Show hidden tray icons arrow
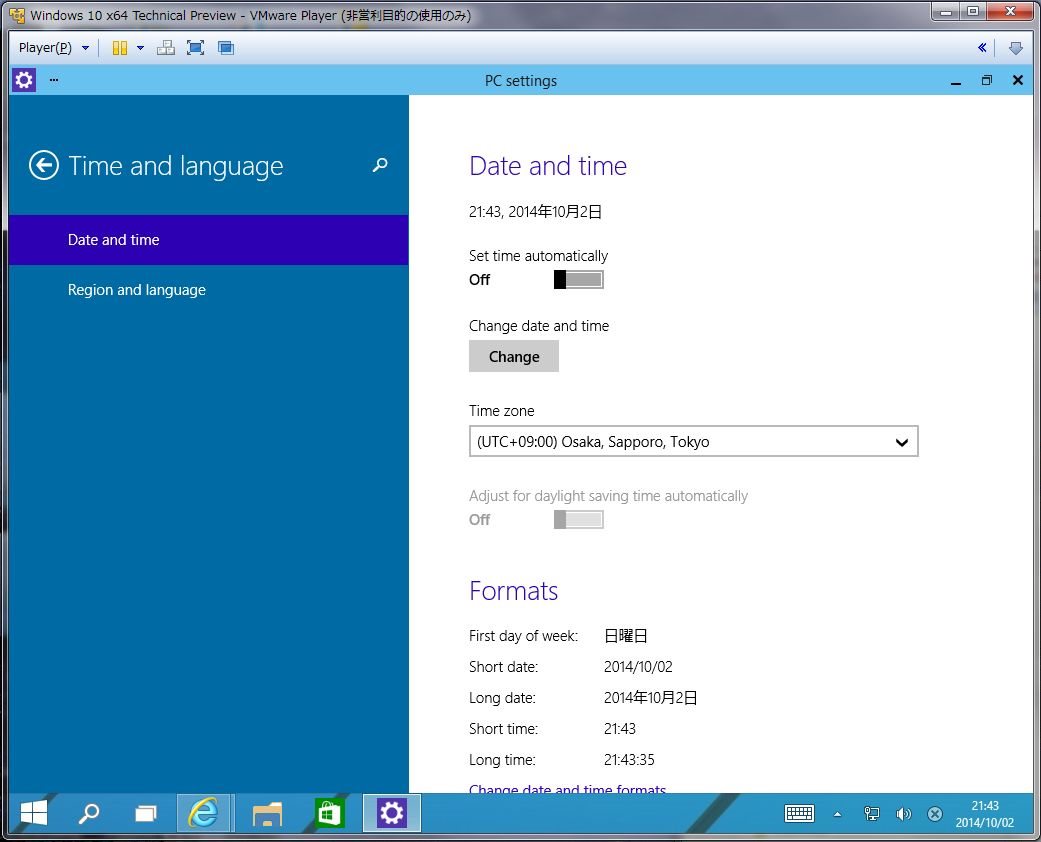 (x=837, y=814)
